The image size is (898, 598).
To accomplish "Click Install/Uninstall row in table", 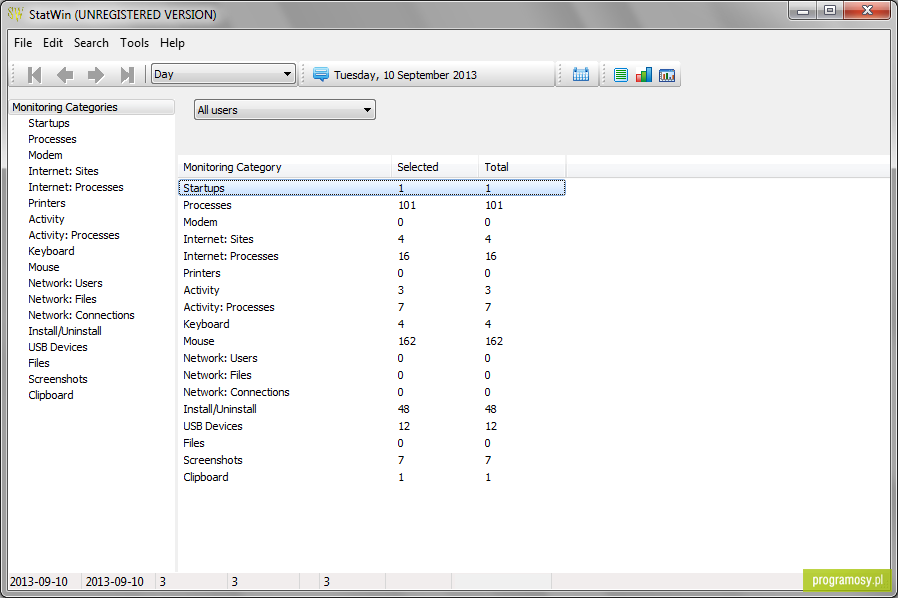I will [x=372, y=409].
